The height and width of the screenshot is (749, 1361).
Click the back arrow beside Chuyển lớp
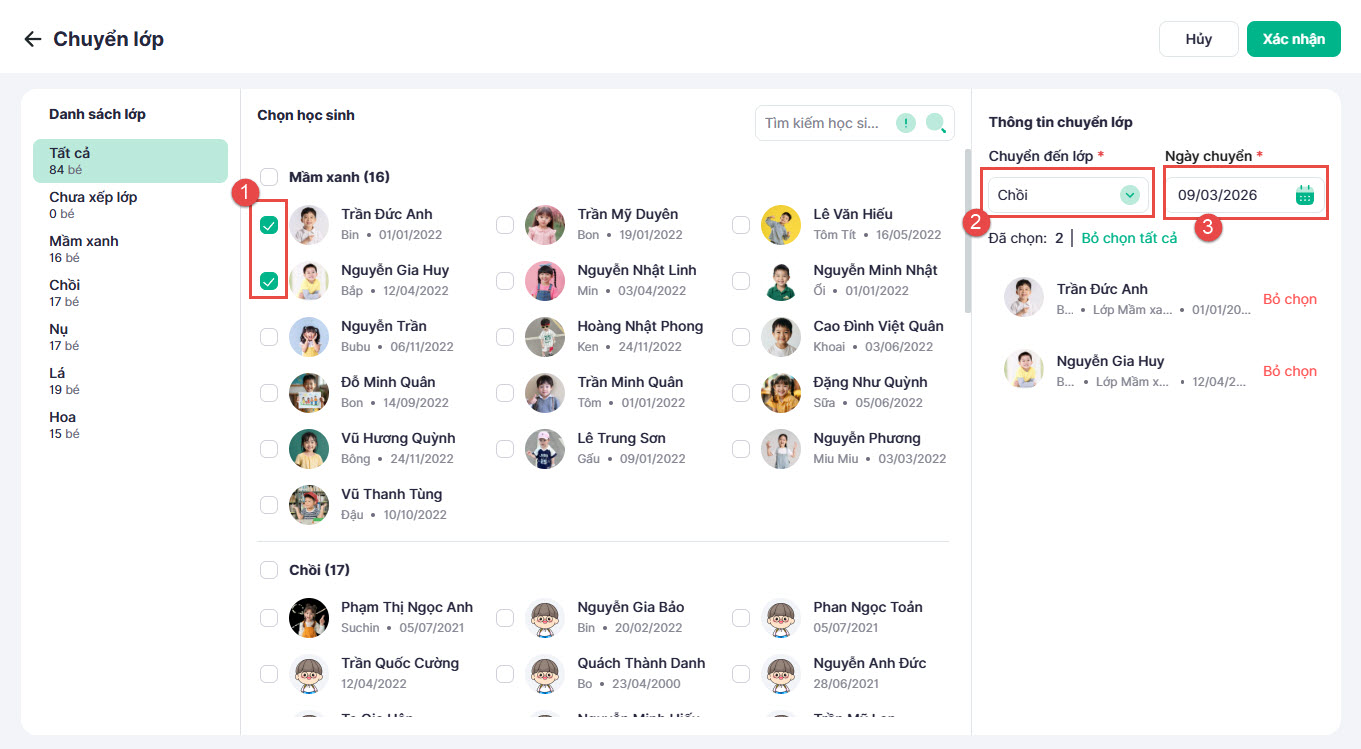33,39
